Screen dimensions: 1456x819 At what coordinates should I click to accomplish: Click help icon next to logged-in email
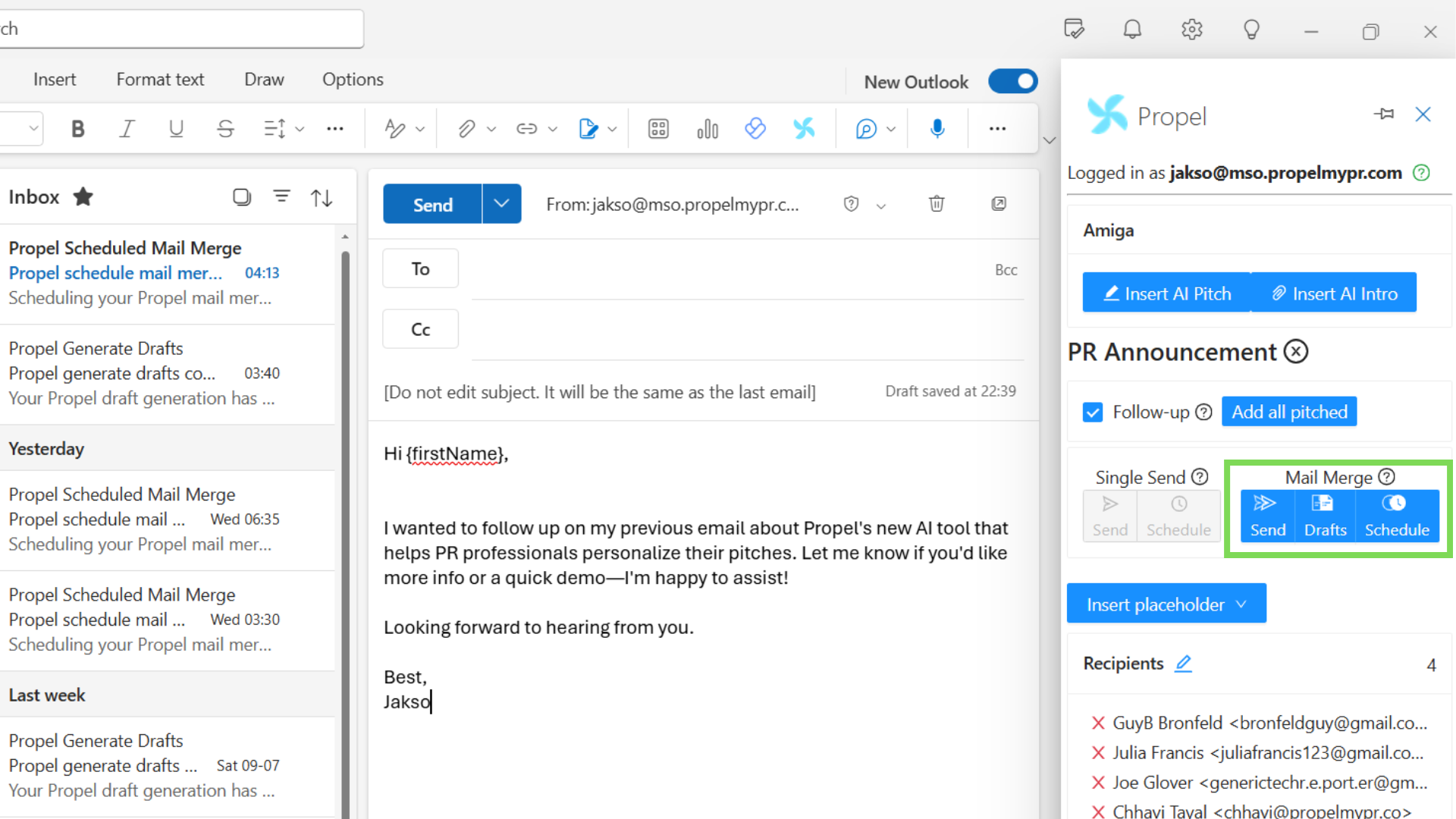coord(1421,173)
